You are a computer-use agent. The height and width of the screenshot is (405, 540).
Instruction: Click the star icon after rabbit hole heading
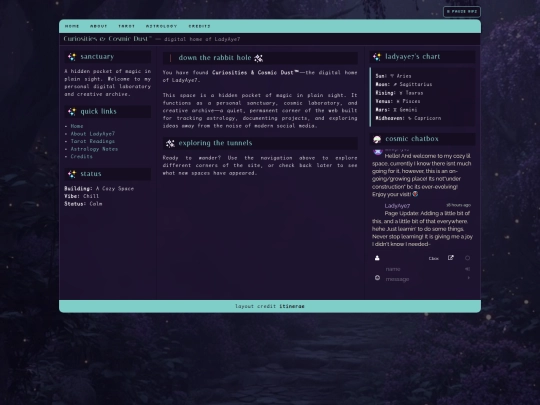point(259,58)
